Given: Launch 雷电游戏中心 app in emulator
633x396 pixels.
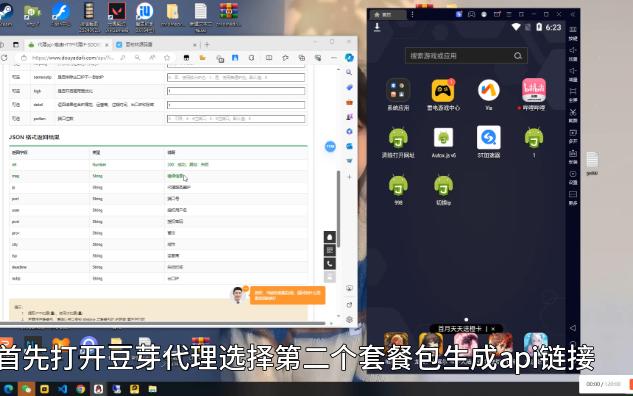Looking at the screenshot, I should pos(443,95).
